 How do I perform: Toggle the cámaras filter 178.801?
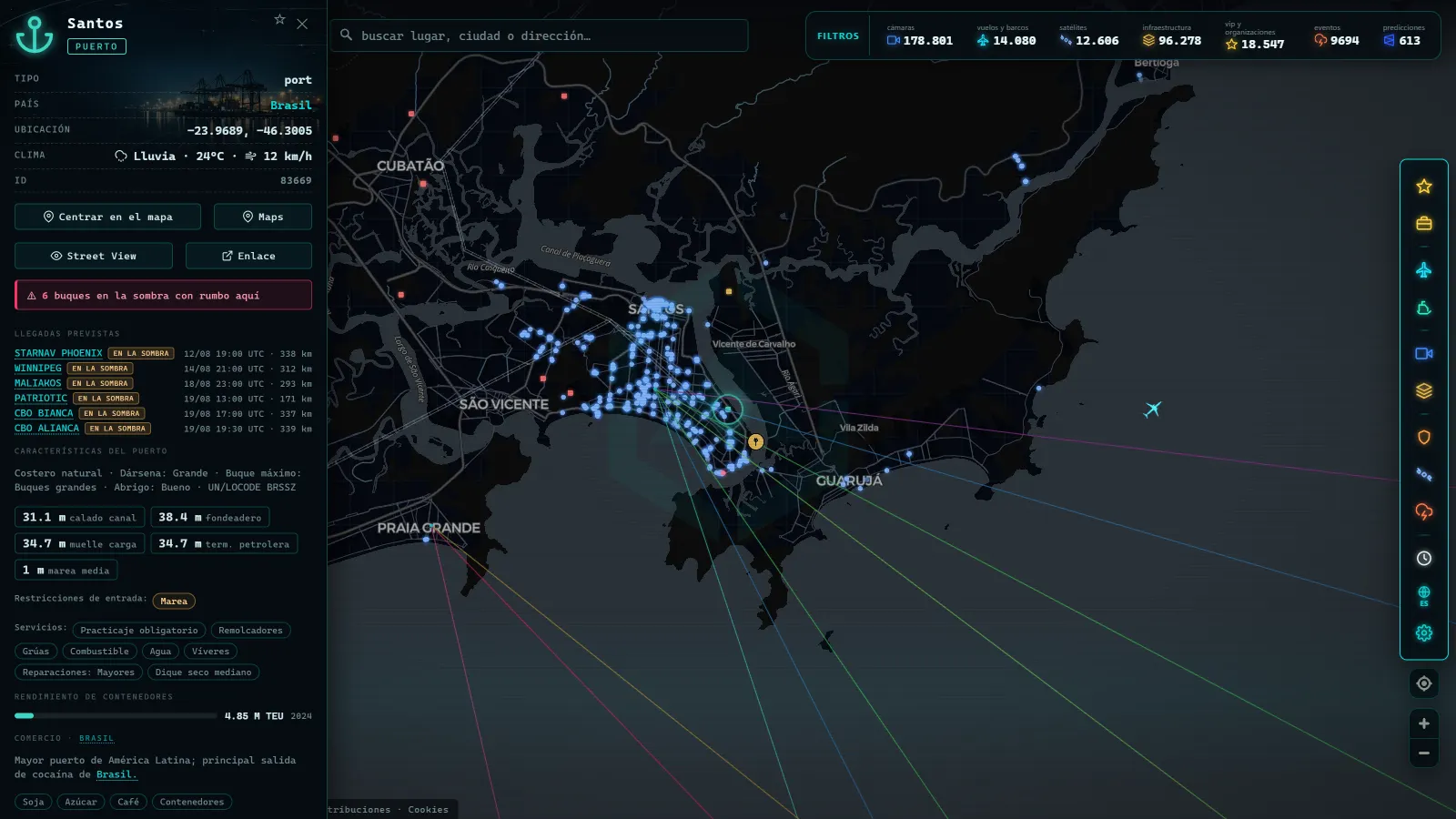click(x=920, y=36)
